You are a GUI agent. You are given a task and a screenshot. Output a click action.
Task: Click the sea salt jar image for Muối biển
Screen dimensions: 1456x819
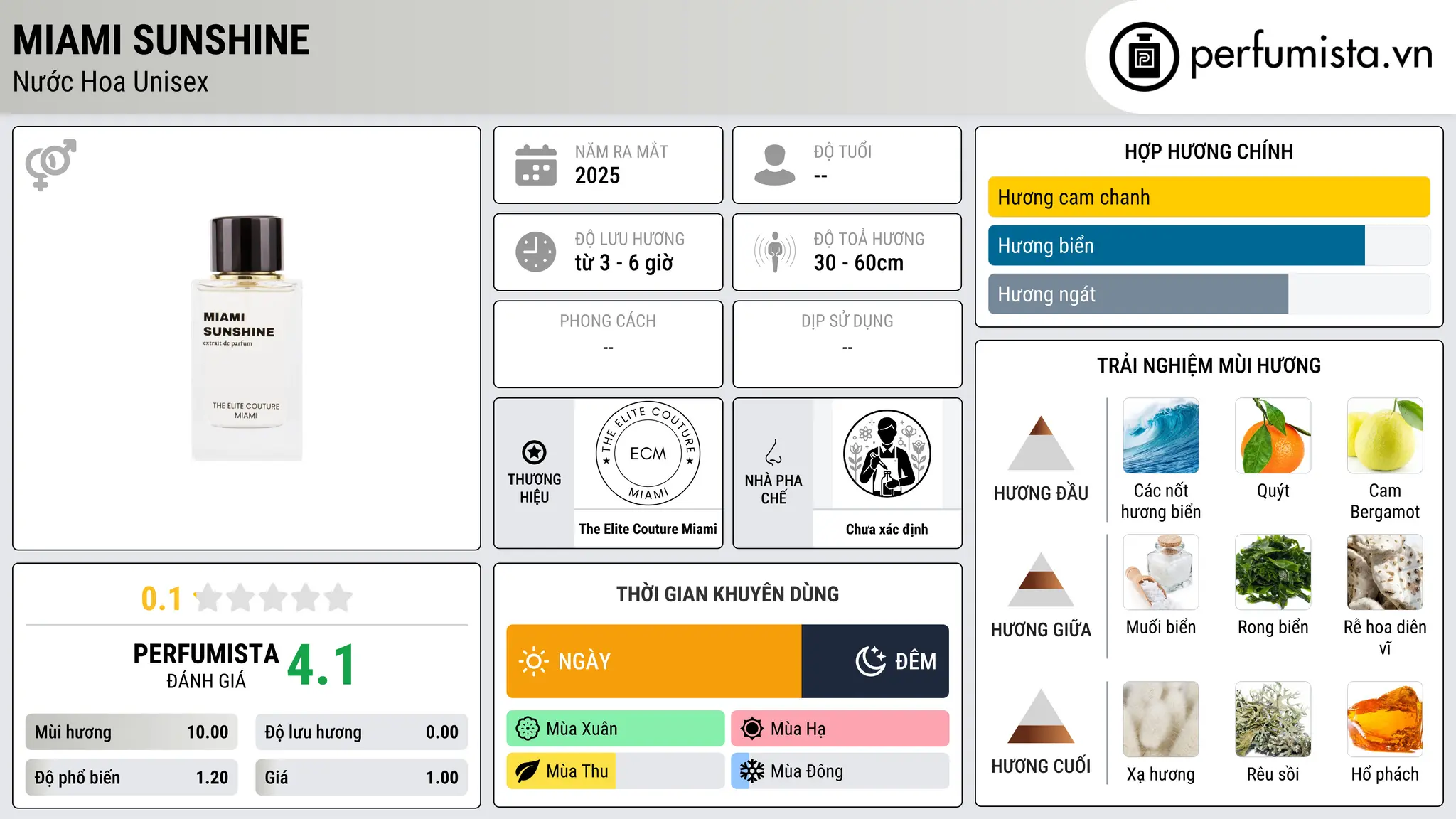[1161, 572]
